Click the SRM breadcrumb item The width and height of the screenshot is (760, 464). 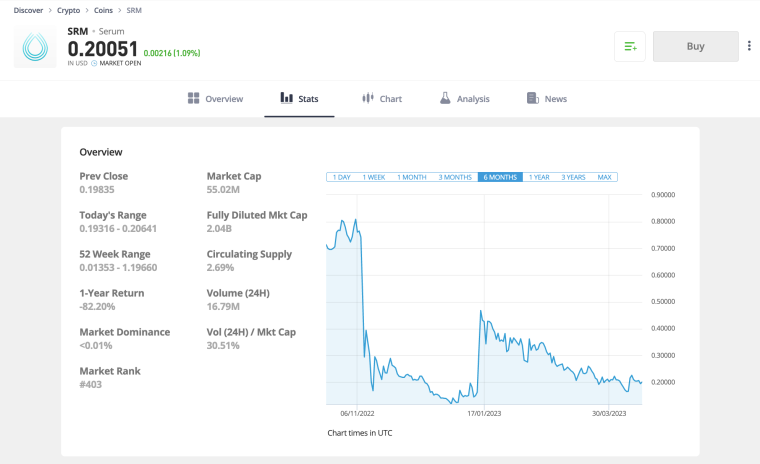tap(134, 10)
